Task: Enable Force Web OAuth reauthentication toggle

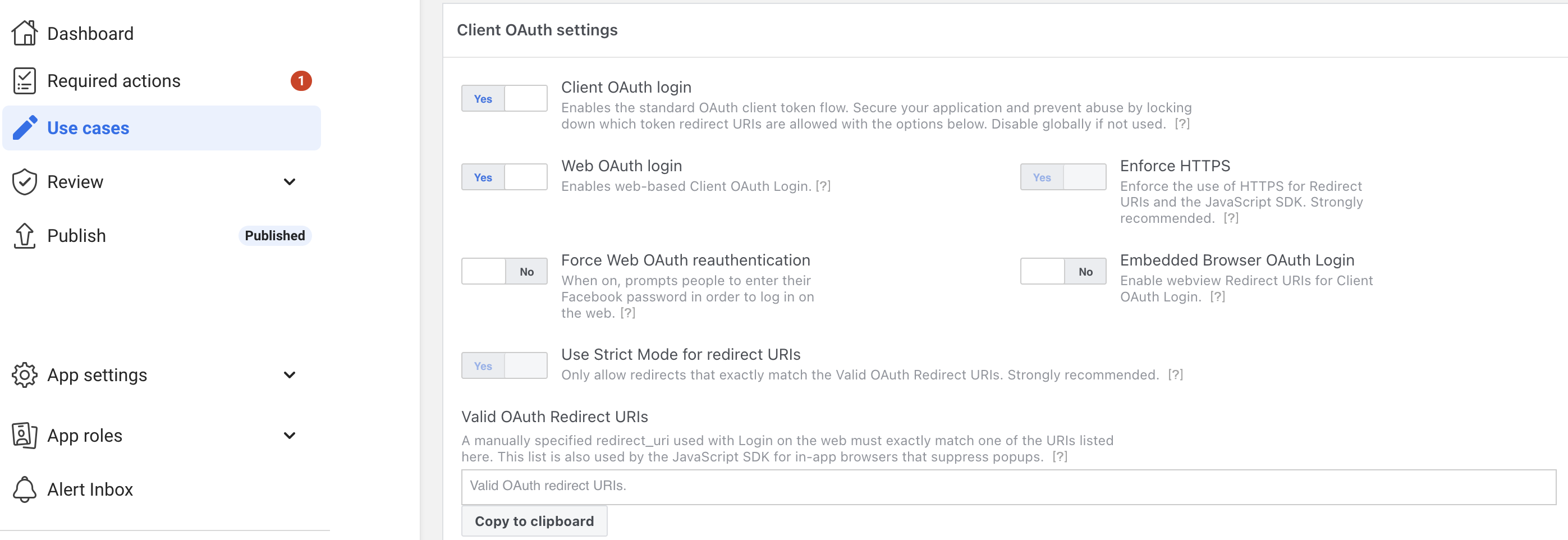Action: [504, 272]
